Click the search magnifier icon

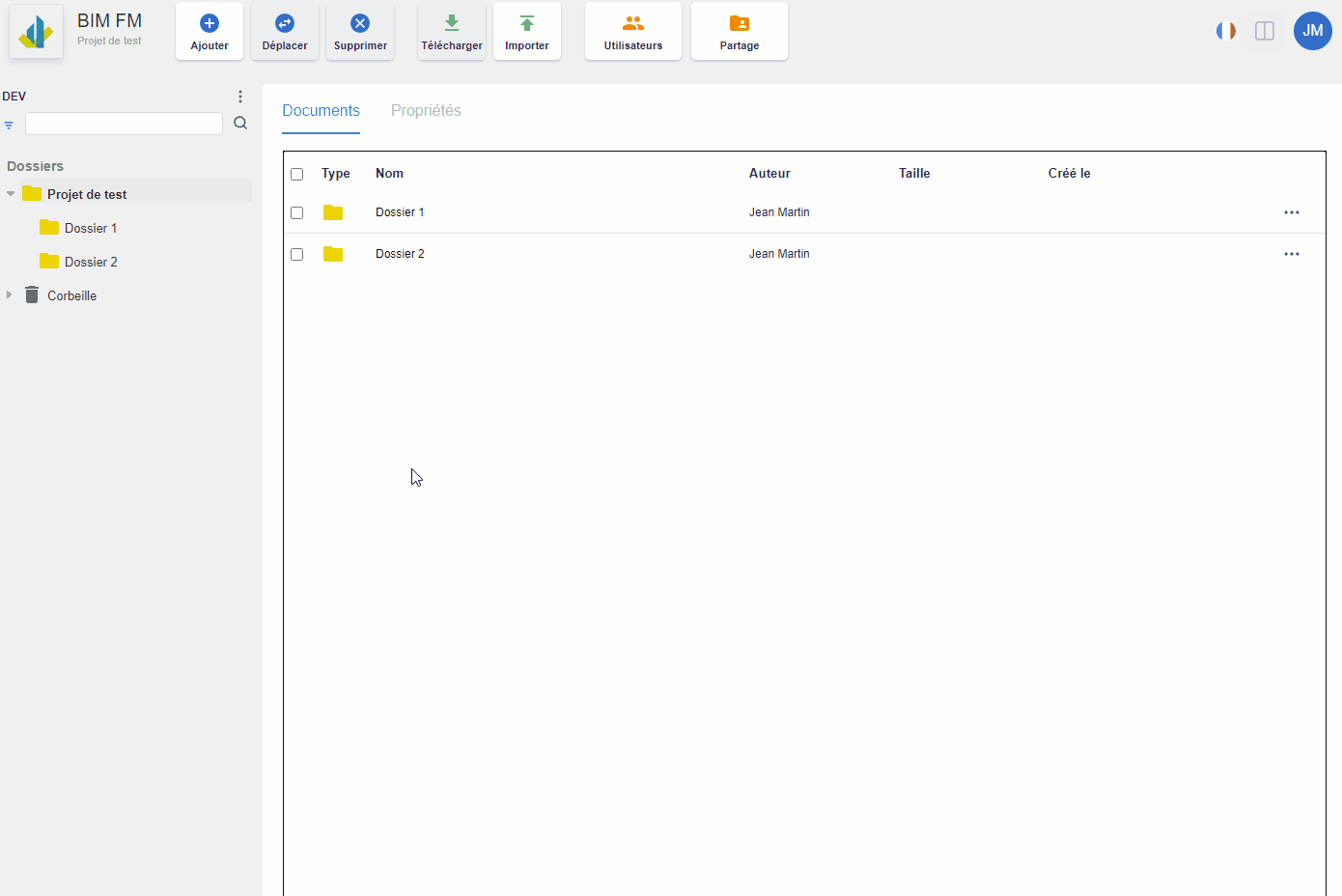[239, 123]
